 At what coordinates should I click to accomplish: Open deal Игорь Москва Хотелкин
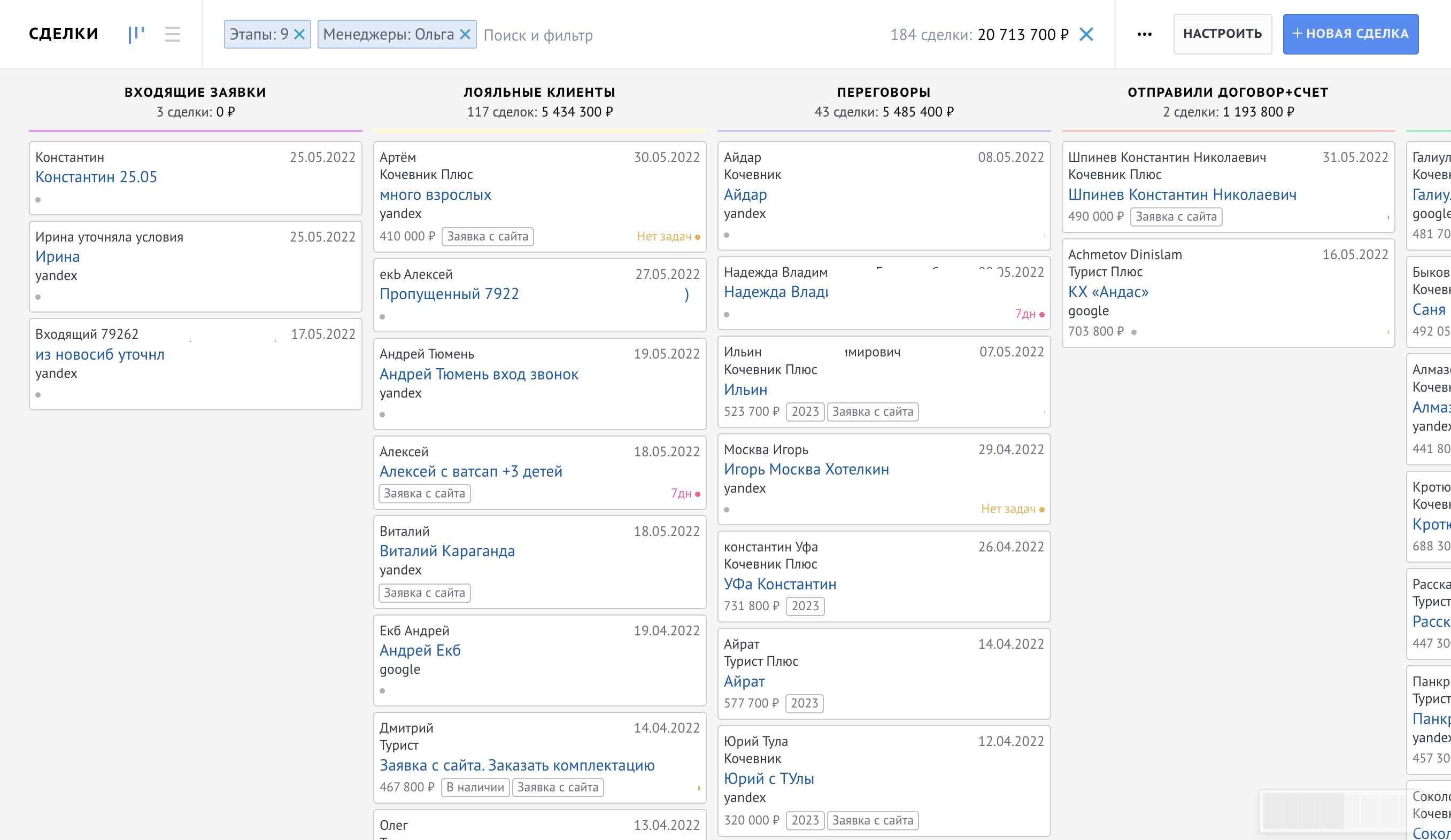click(806, 470)
